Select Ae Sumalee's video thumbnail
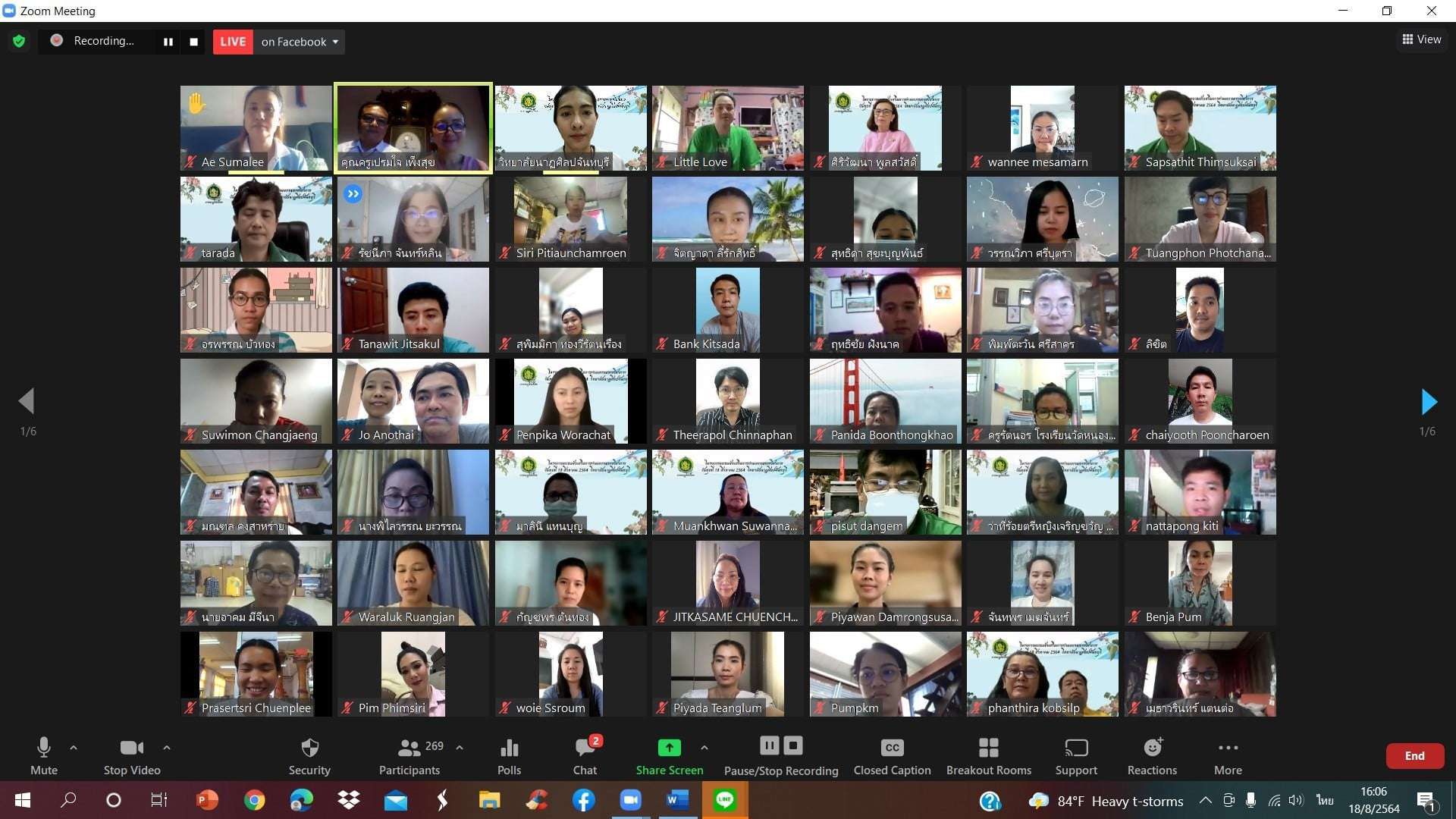The image size is (1456, 819). 256,127
